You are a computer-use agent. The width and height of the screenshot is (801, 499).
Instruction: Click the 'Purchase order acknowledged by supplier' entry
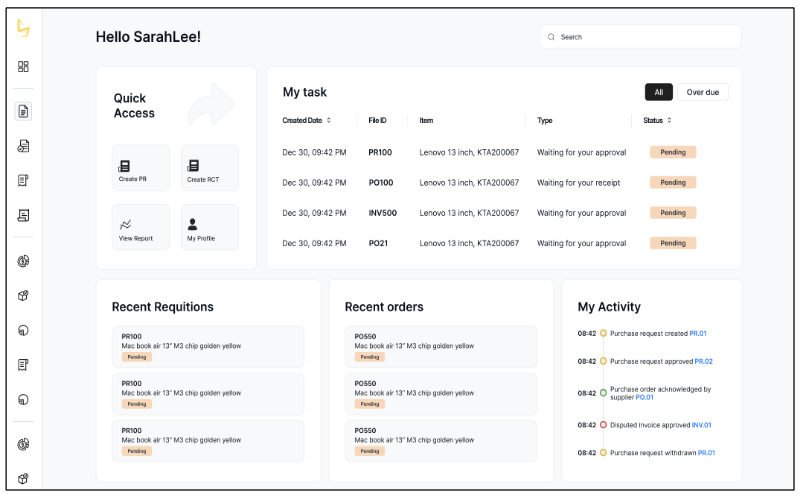point(661,393)
